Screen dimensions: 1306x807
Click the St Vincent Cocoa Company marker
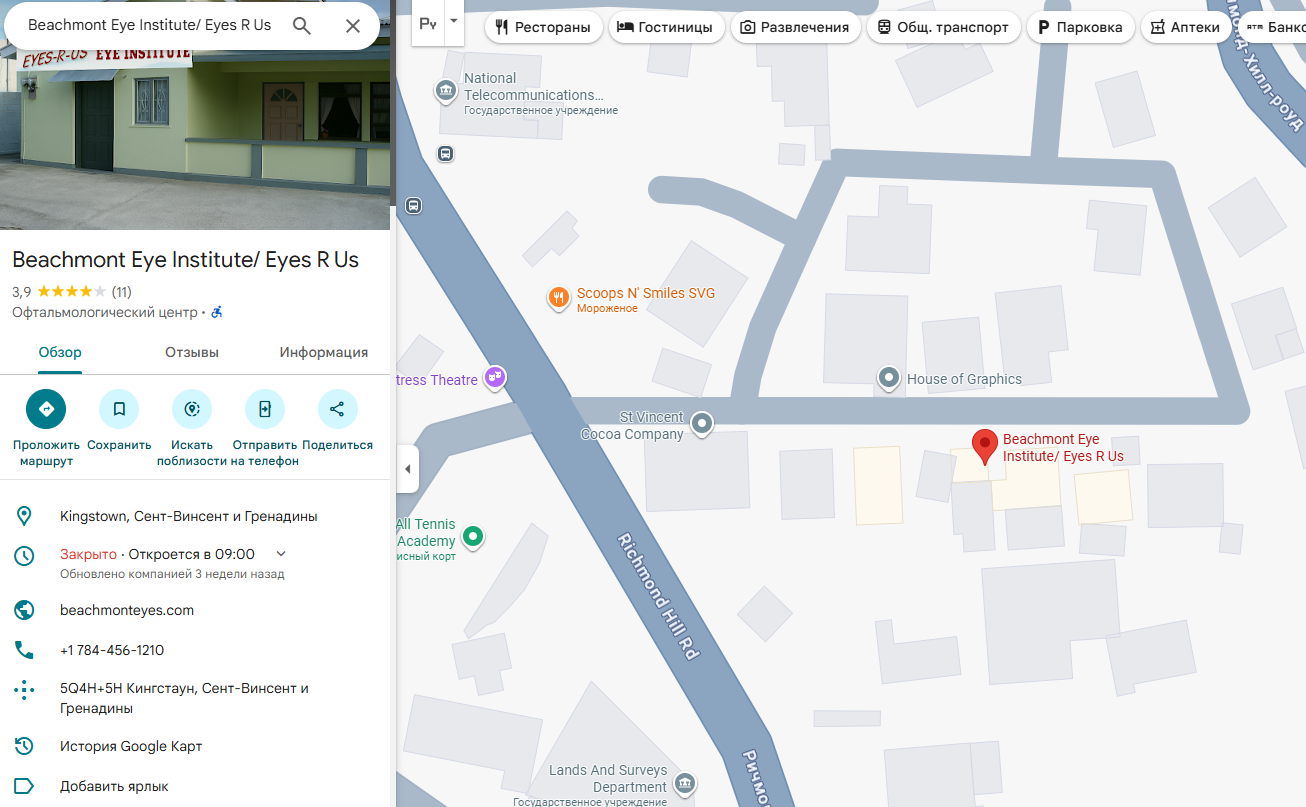point(703,424)
